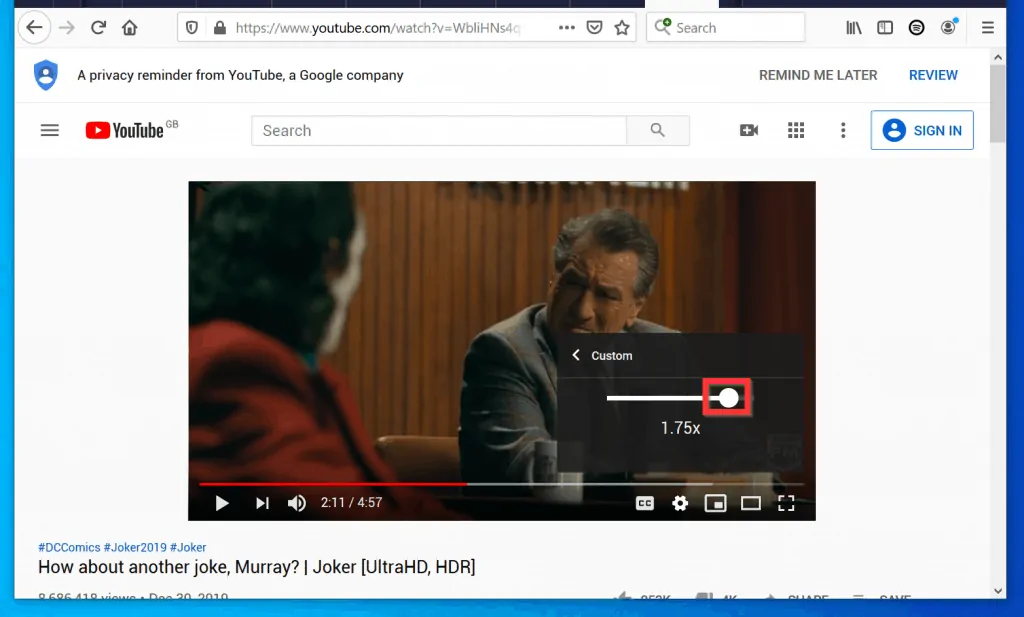1024x617 pixels.
Task: Enter full screen video
Action: 786,503
